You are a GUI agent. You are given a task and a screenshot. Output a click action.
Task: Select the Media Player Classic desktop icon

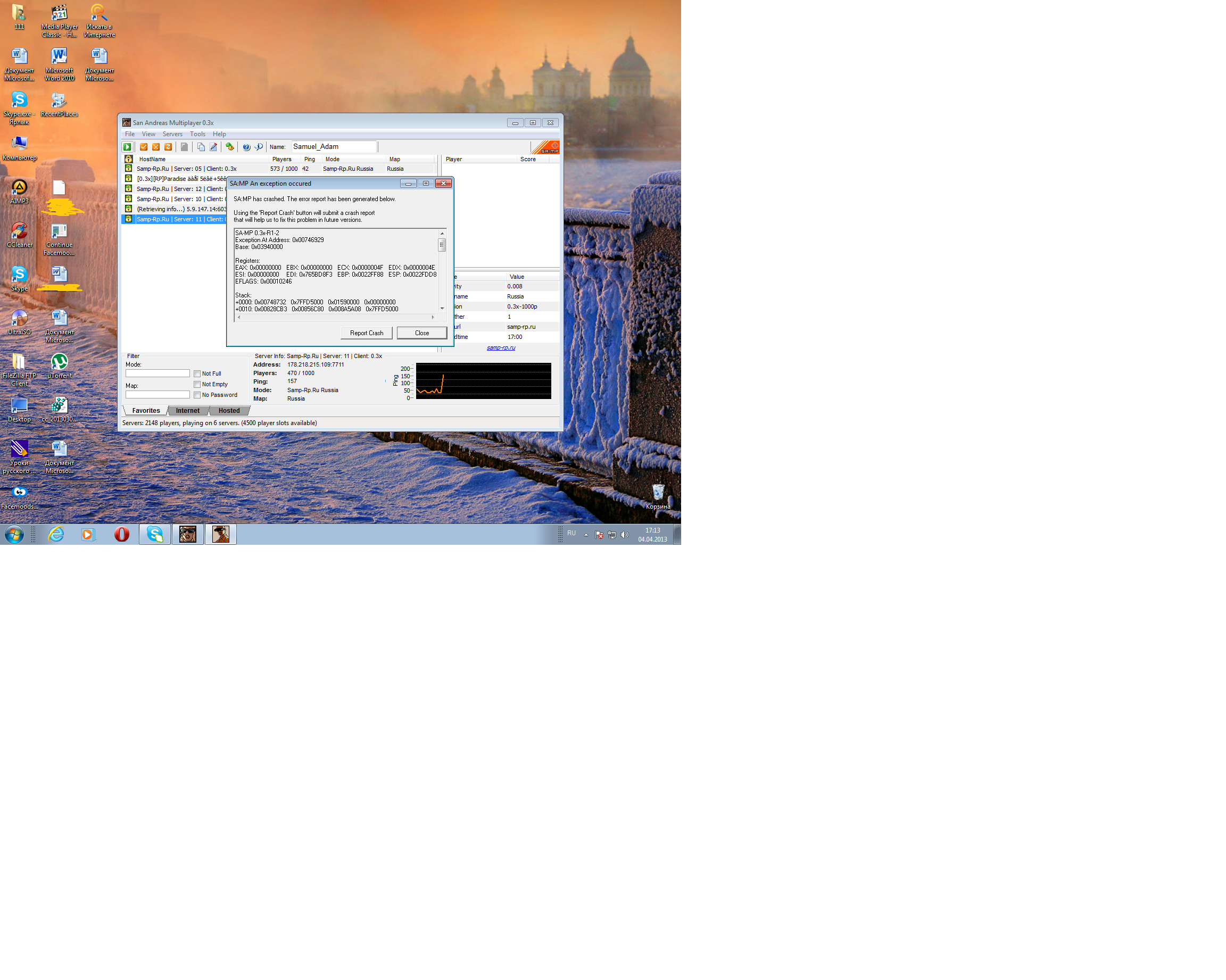point(59,20)
